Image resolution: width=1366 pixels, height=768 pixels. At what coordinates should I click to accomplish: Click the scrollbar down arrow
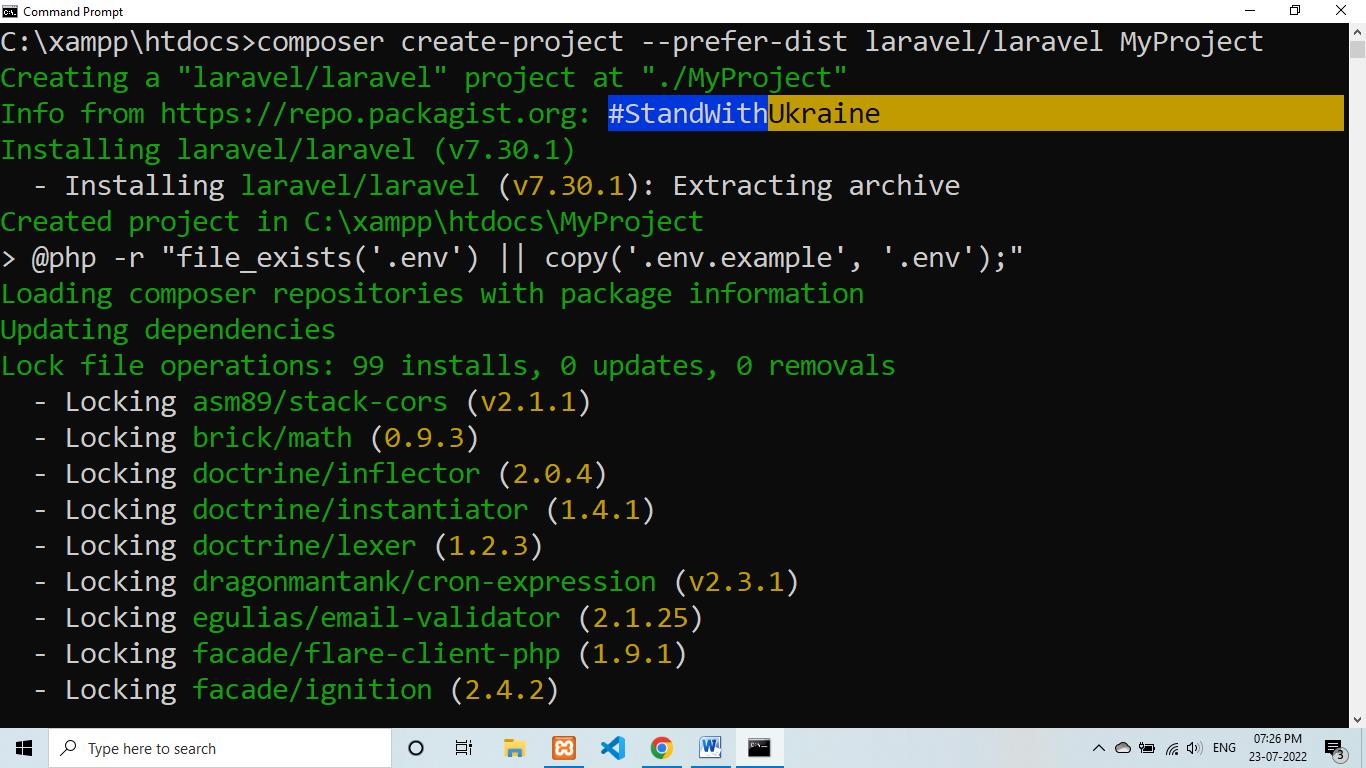click(1357, 719)
